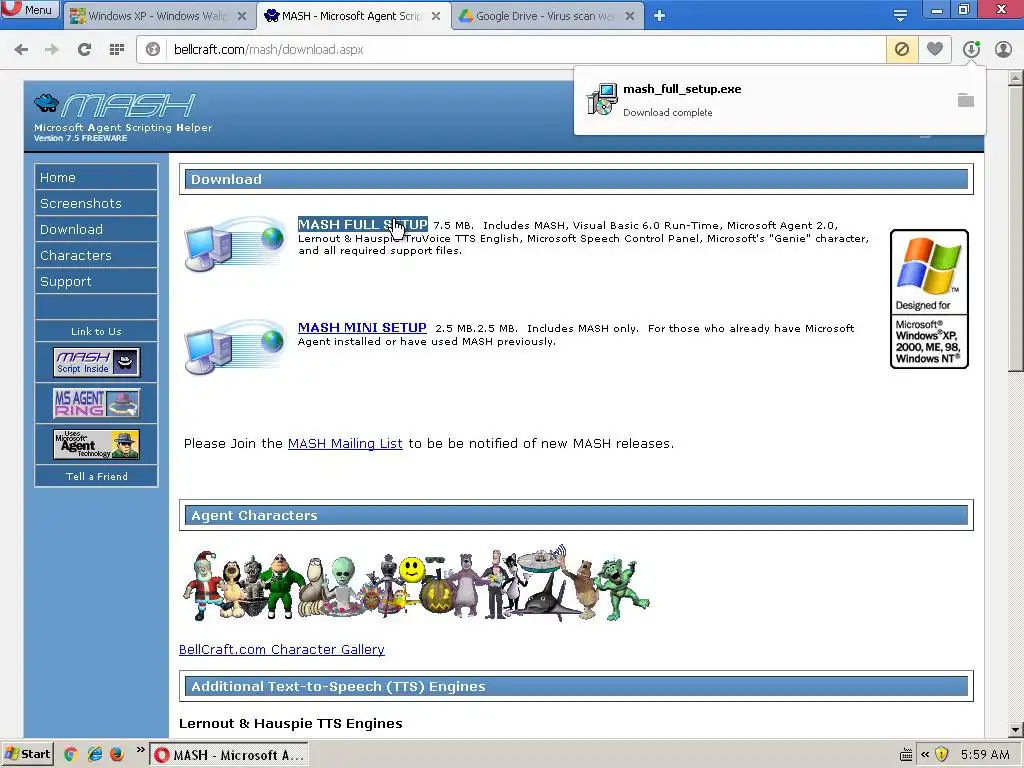Viewport: 1024px width, 768px height.
Task: Click the forward navigation arrow
Action: coord(52,50)
